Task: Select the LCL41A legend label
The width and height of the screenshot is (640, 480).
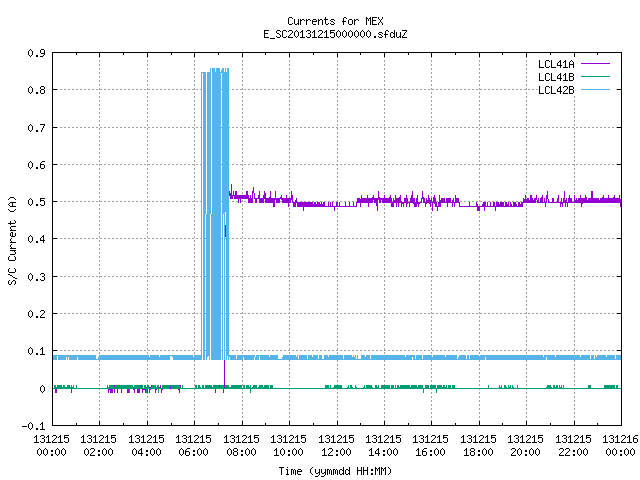Action: [x=556, y=64]
